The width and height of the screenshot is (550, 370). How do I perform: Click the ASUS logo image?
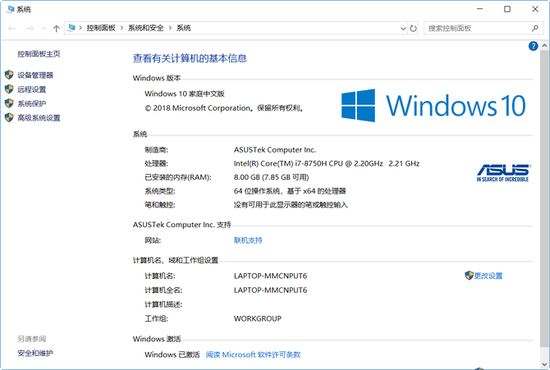pyautogui.click(x=503, y=173)
